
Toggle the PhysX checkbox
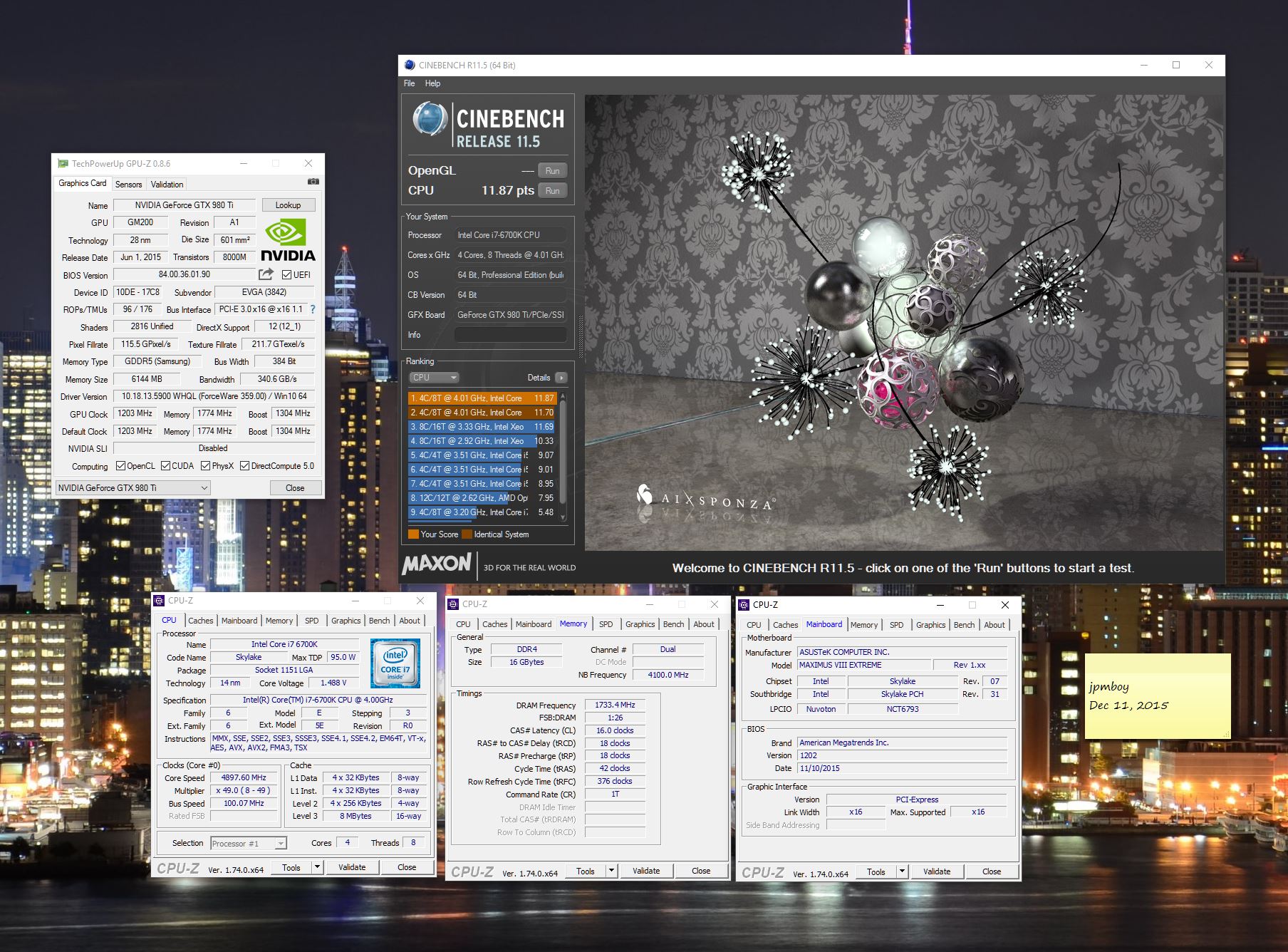coord(205,466)
